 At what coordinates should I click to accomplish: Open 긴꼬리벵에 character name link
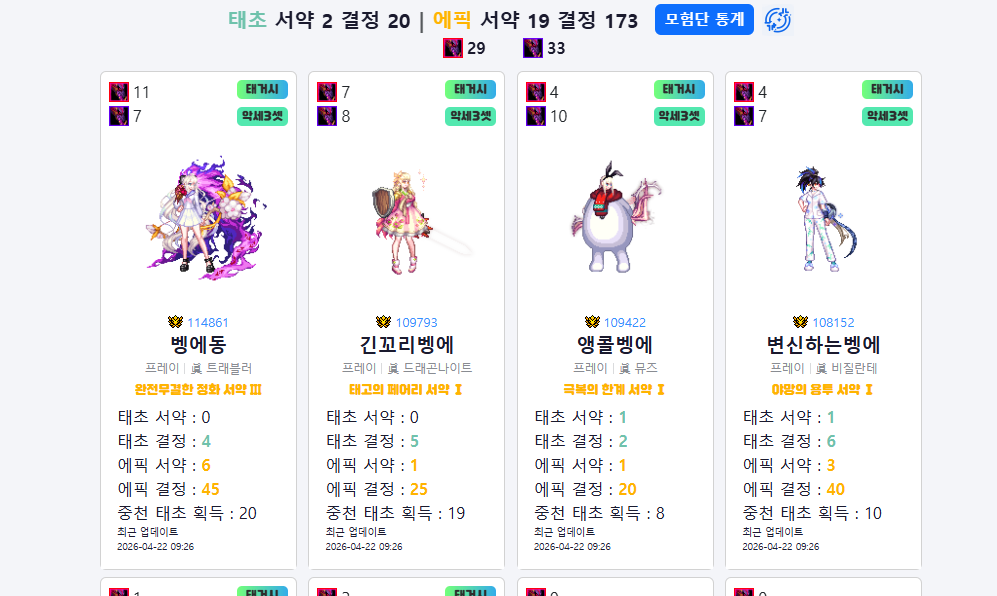tap(407, 345)
